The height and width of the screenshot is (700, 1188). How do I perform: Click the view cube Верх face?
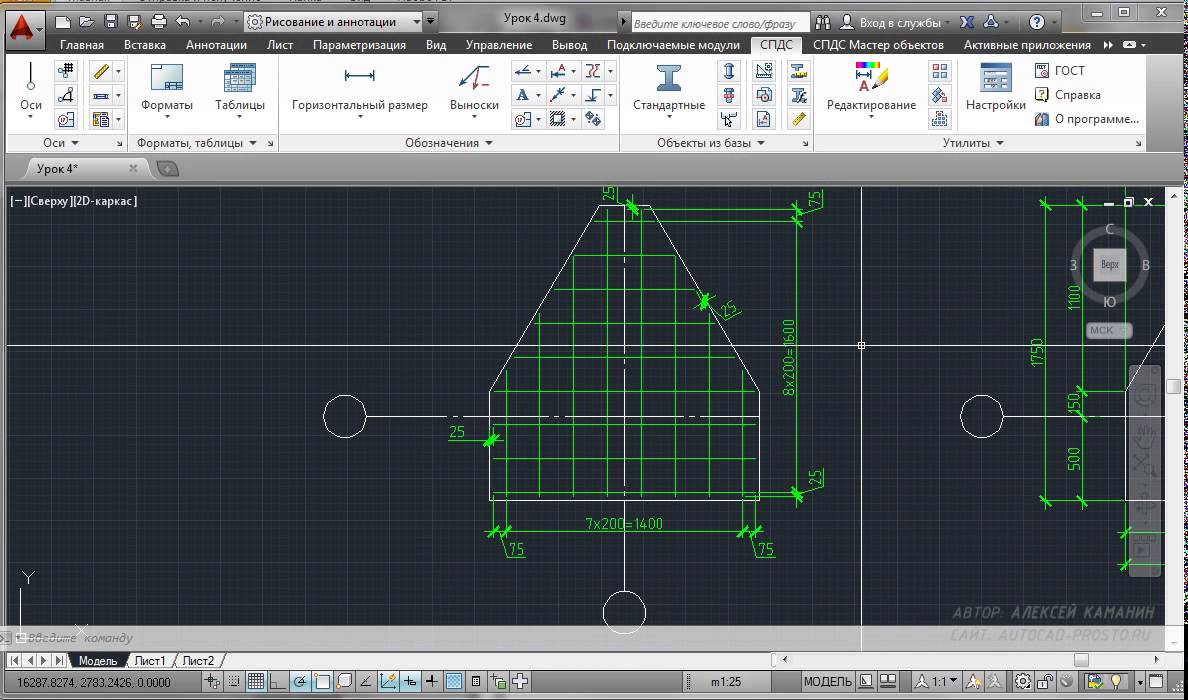coord(1109,264)
